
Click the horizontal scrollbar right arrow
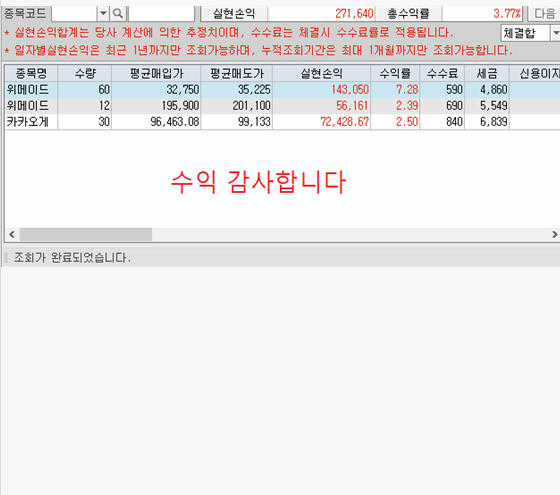coord(554,234)
